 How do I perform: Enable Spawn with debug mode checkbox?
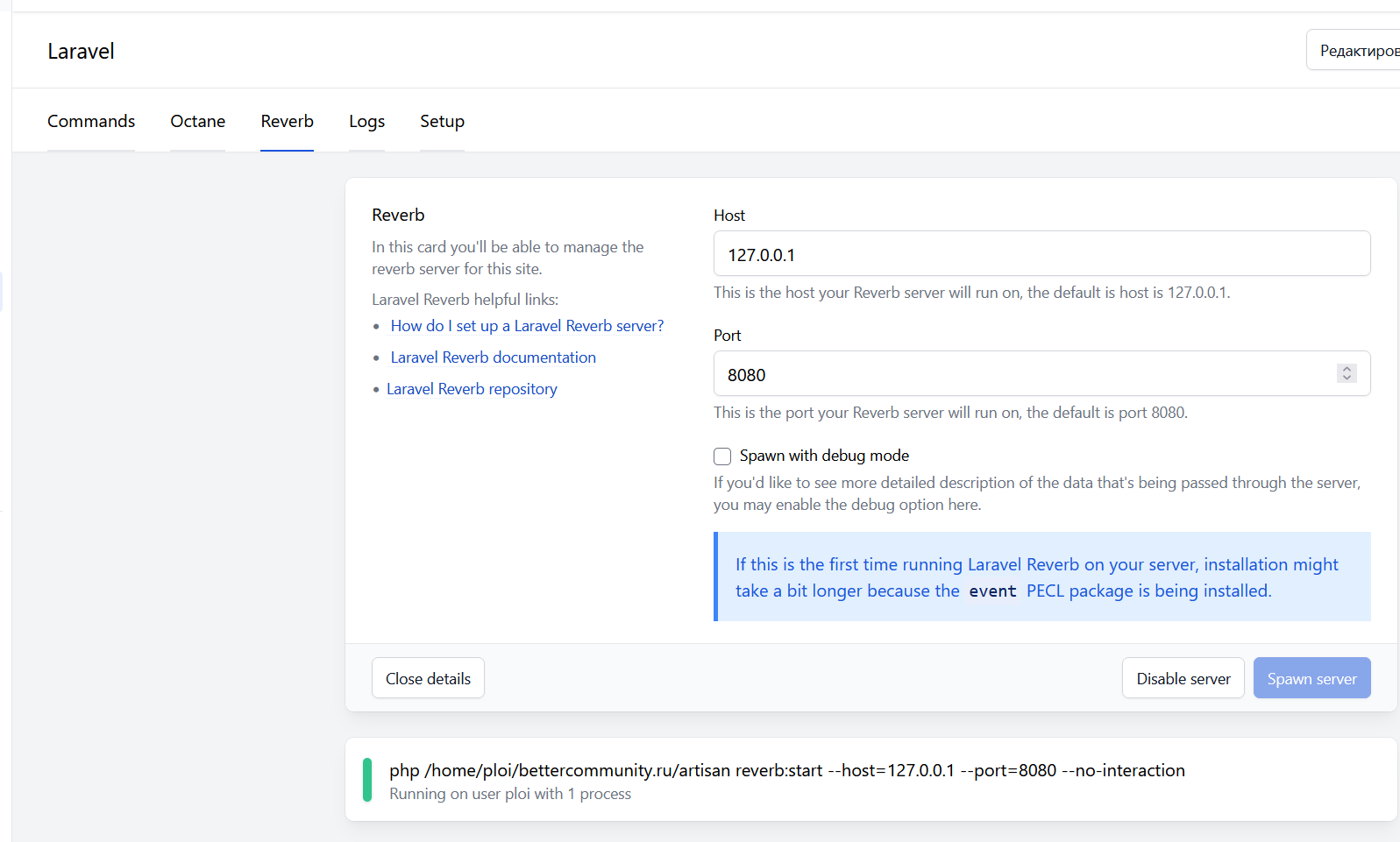tap(722, 456)
